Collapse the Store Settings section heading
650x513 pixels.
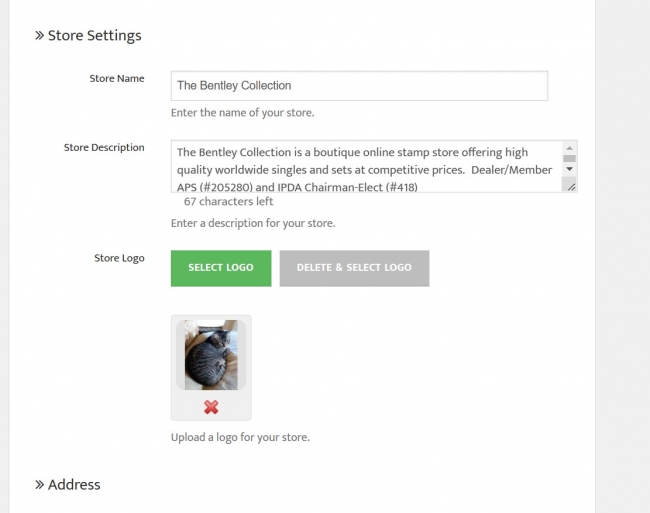[94, 36]
